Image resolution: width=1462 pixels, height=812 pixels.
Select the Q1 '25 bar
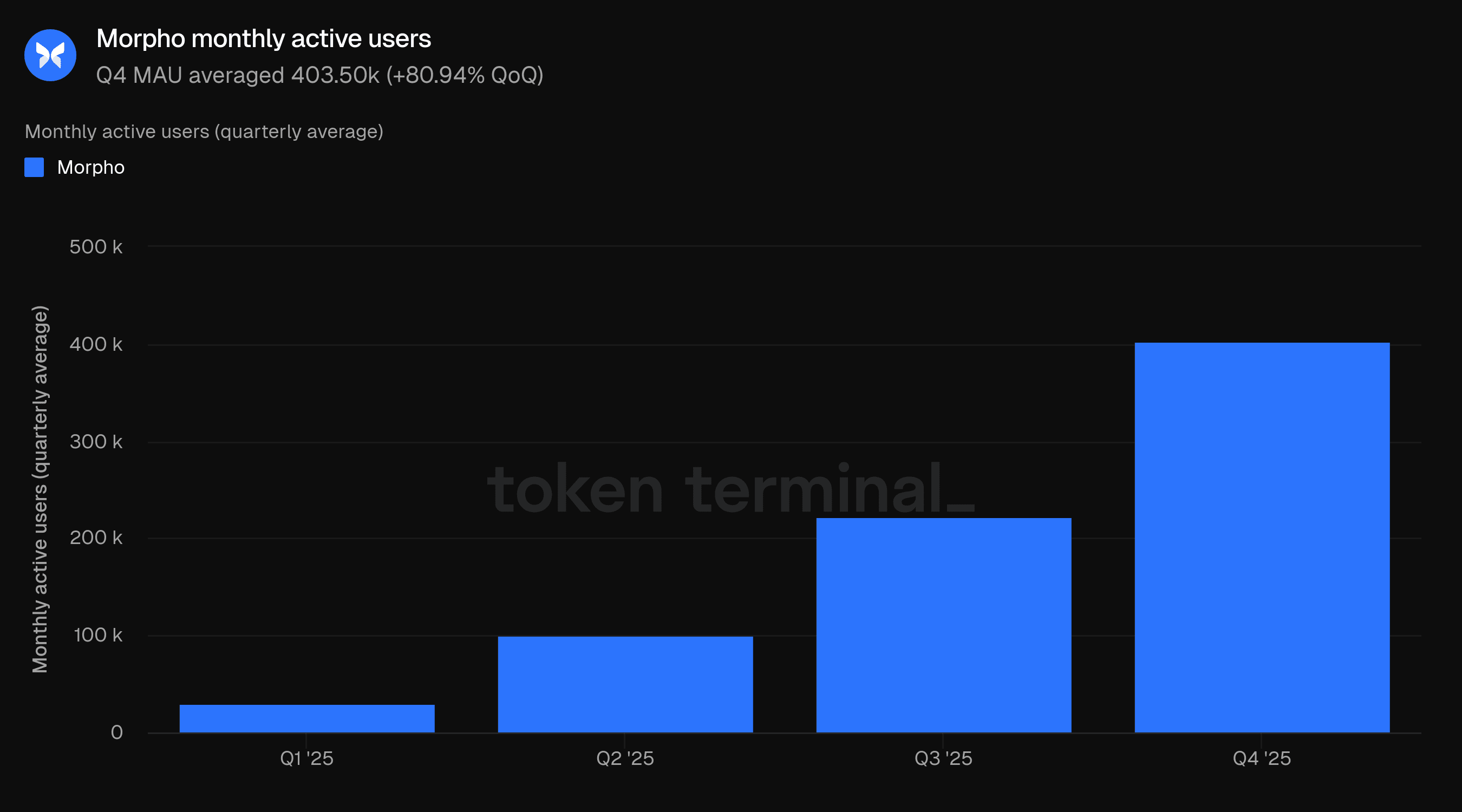(x=307, y=718)
